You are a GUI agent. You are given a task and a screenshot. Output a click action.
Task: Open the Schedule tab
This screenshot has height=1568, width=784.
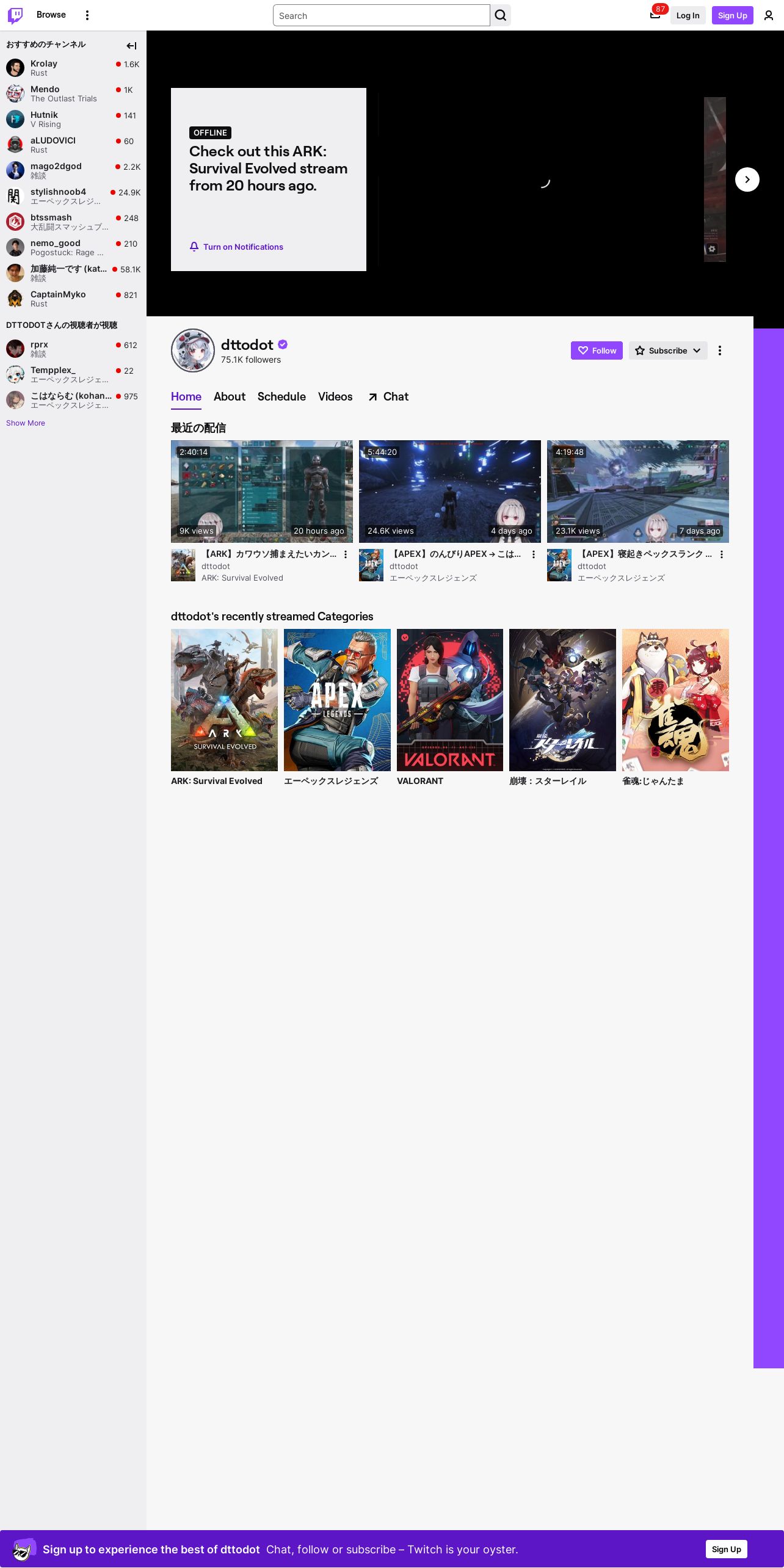pos(281,396)
